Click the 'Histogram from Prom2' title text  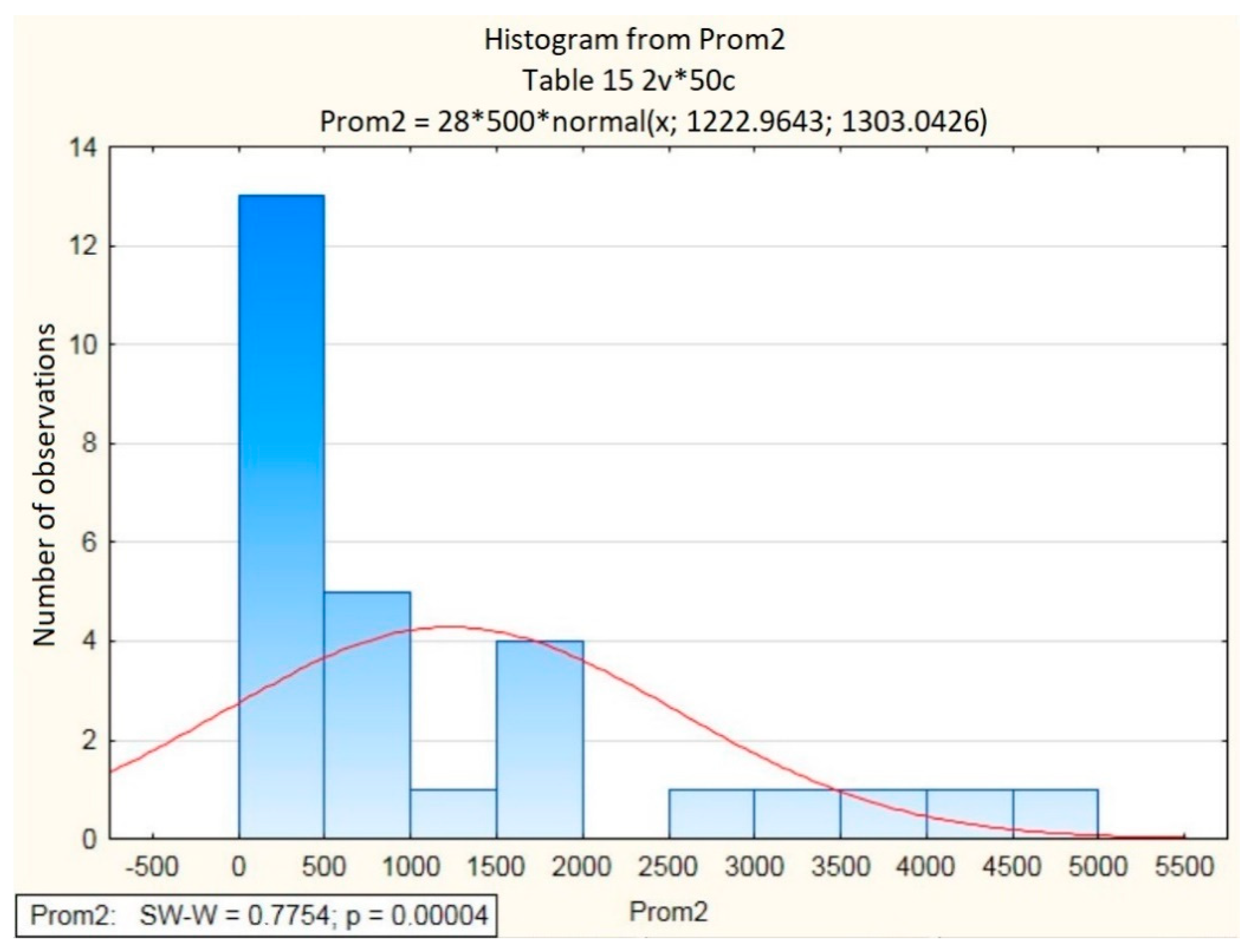[634, 40]
